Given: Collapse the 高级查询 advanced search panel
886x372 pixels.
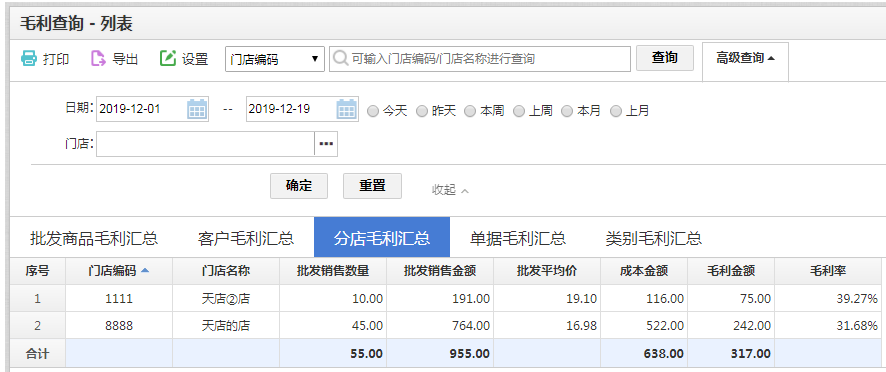Looking at the screenshot, I should click(x=745, y=58).
